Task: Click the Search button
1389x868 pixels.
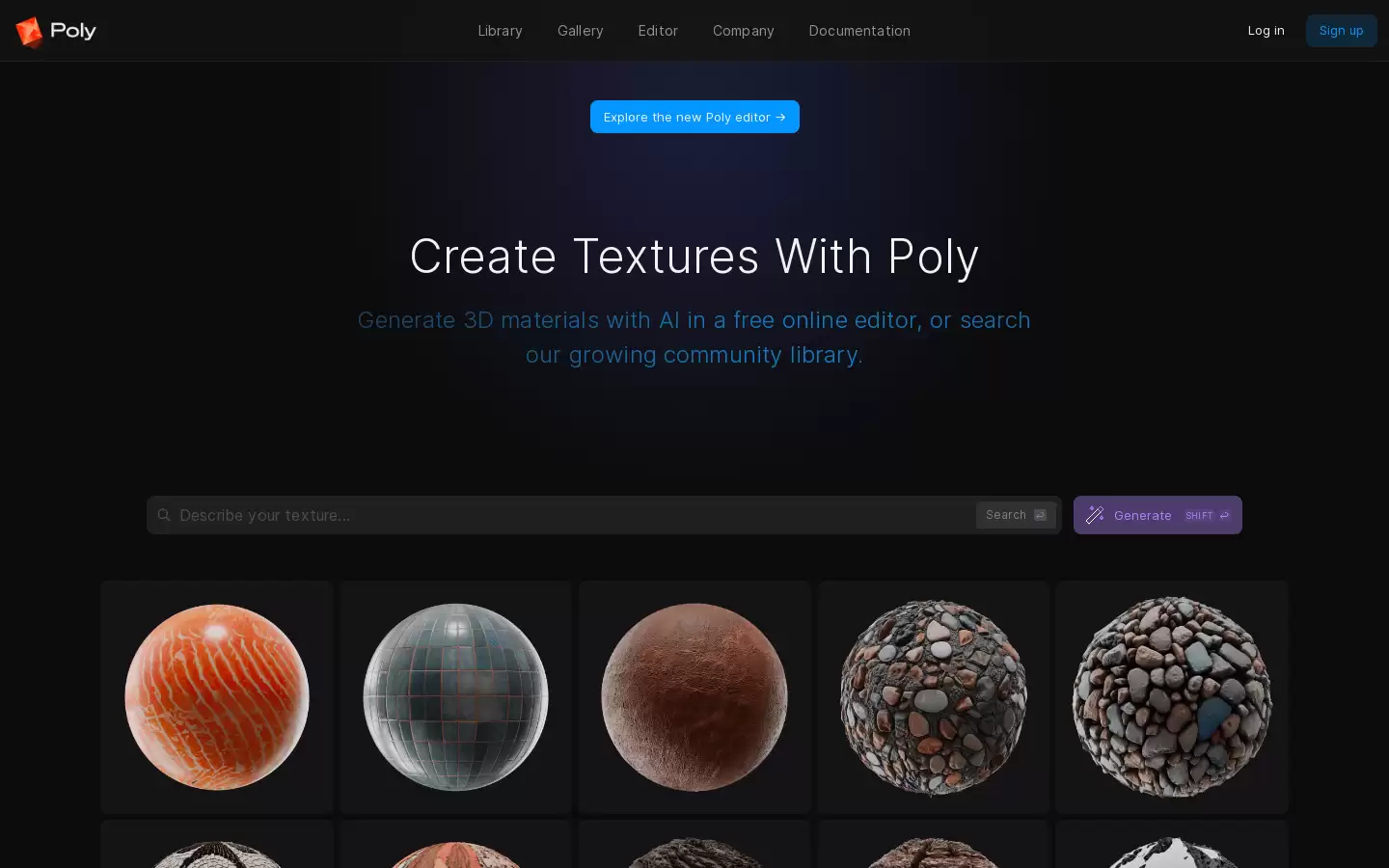Action: 1016,515
